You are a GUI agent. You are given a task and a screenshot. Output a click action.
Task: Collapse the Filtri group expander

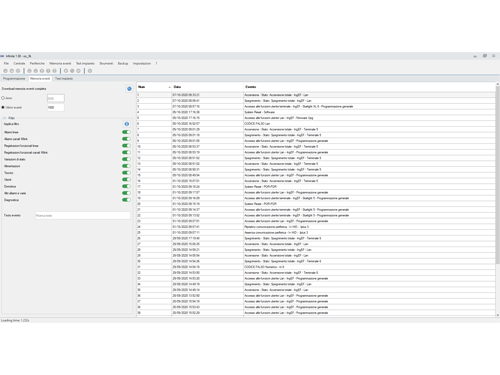tap(5, 118)
